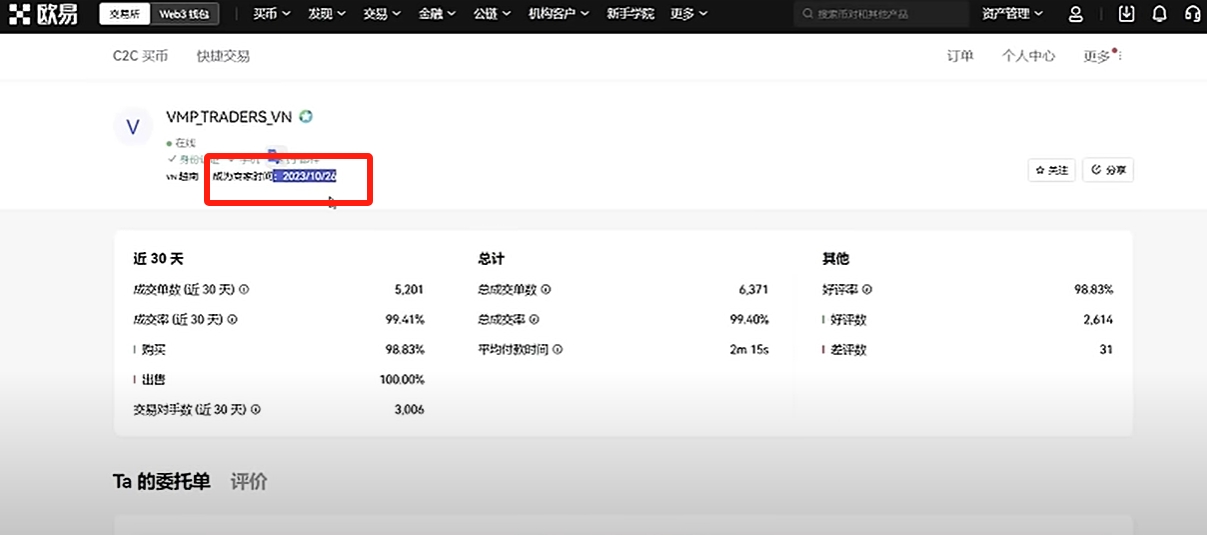Screen dimensions: 1207x535
Task: Click the 好评数 row label
Action: pos(848,319)
